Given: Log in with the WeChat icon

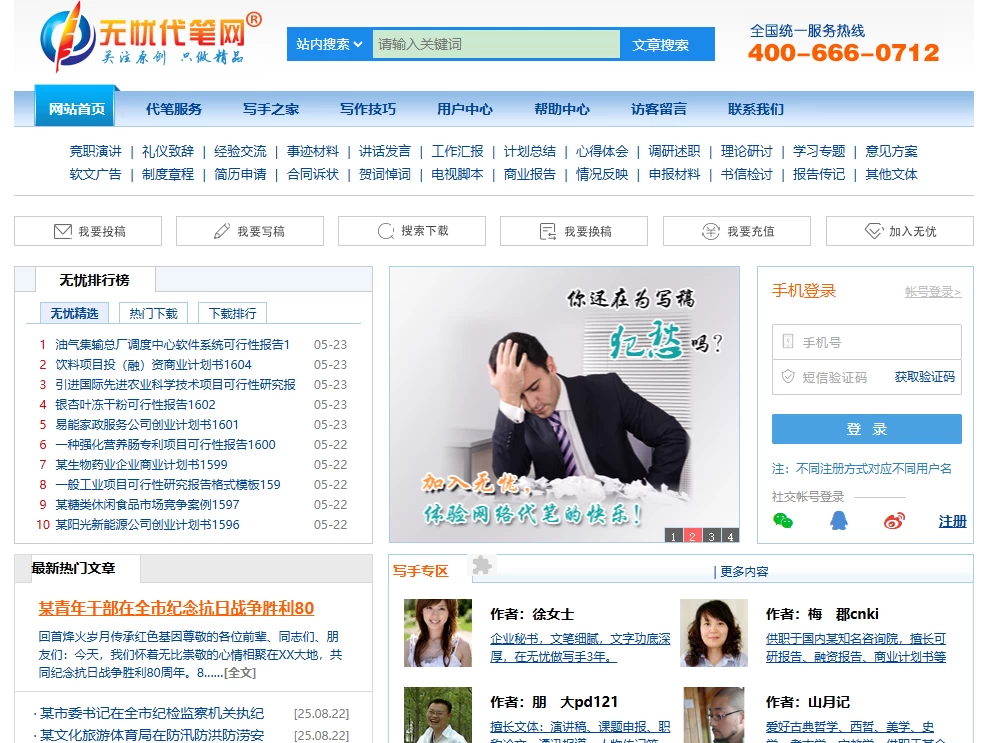Looking at the screenshot, I should [x=783, y=520].
